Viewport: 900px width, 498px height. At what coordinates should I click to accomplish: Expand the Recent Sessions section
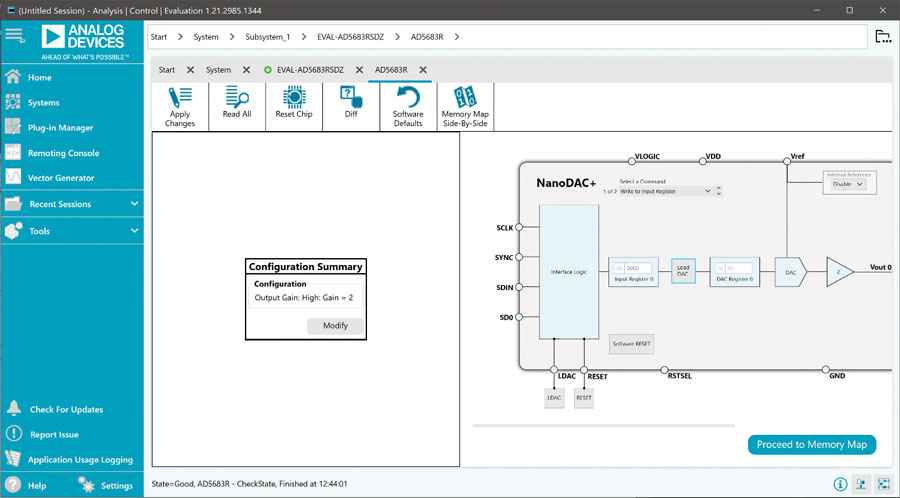(x=72, y=204)
